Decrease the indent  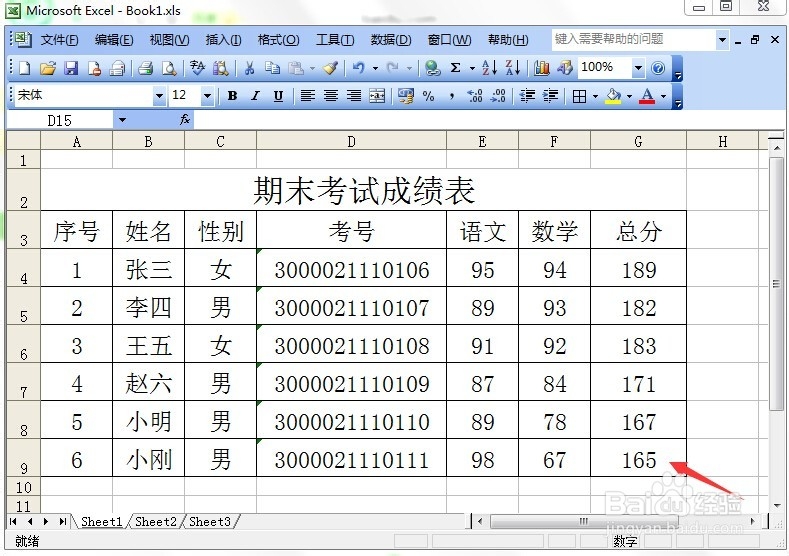click(x=527, y=96)
